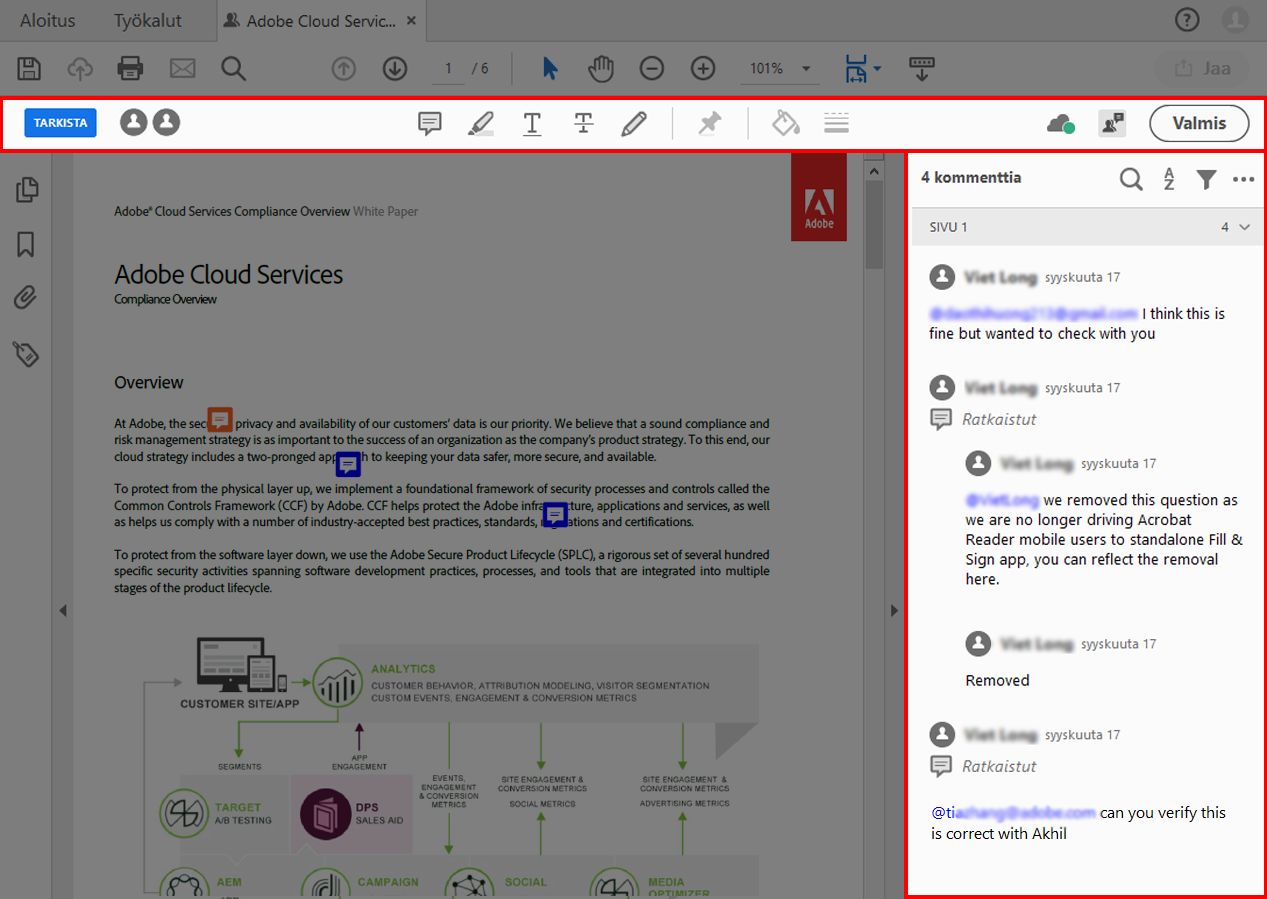Viewport: 1267px width, 899px height.
Task: Click the Adobe logo in document
Action: (x=819, y=197)
